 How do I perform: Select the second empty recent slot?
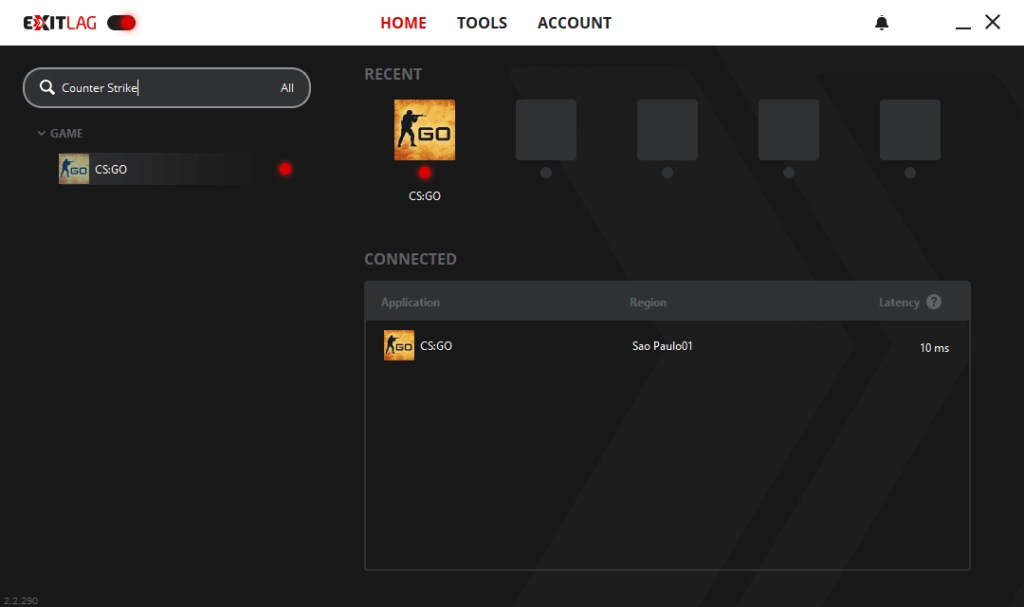(x=667, y=130)
